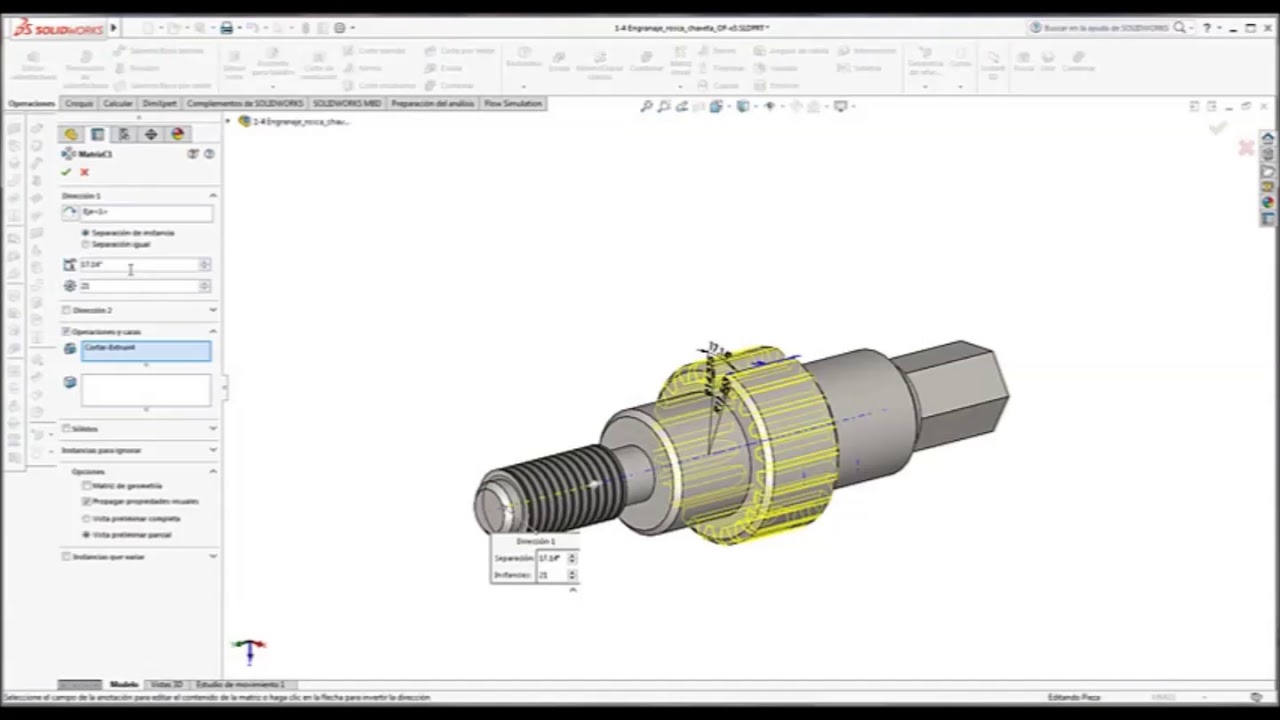Switch to the Operaciones ribbon tab
The height and width of the screenshot is (720, 1280).
click(x=32, y=103)
